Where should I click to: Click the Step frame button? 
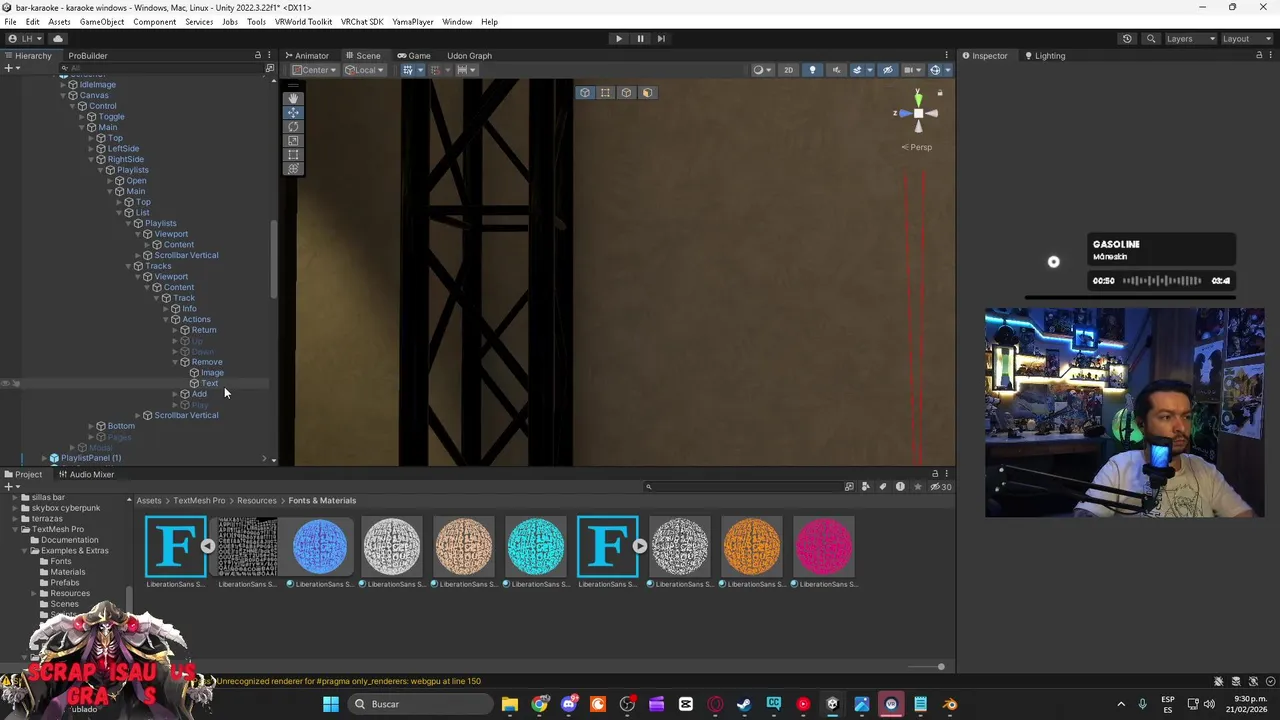point(661,39)
